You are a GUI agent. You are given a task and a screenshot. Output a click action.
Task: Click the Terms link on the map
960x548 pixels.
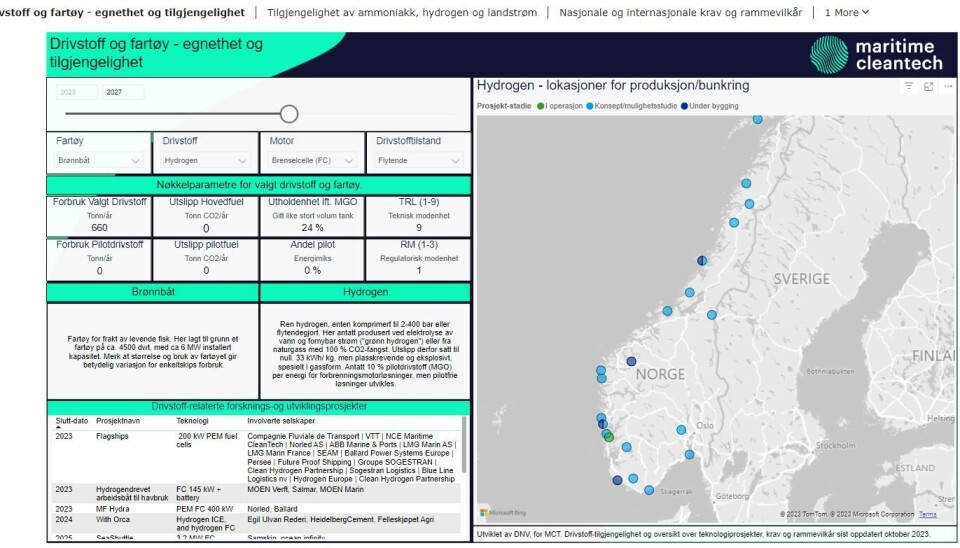tap(927, 514)
